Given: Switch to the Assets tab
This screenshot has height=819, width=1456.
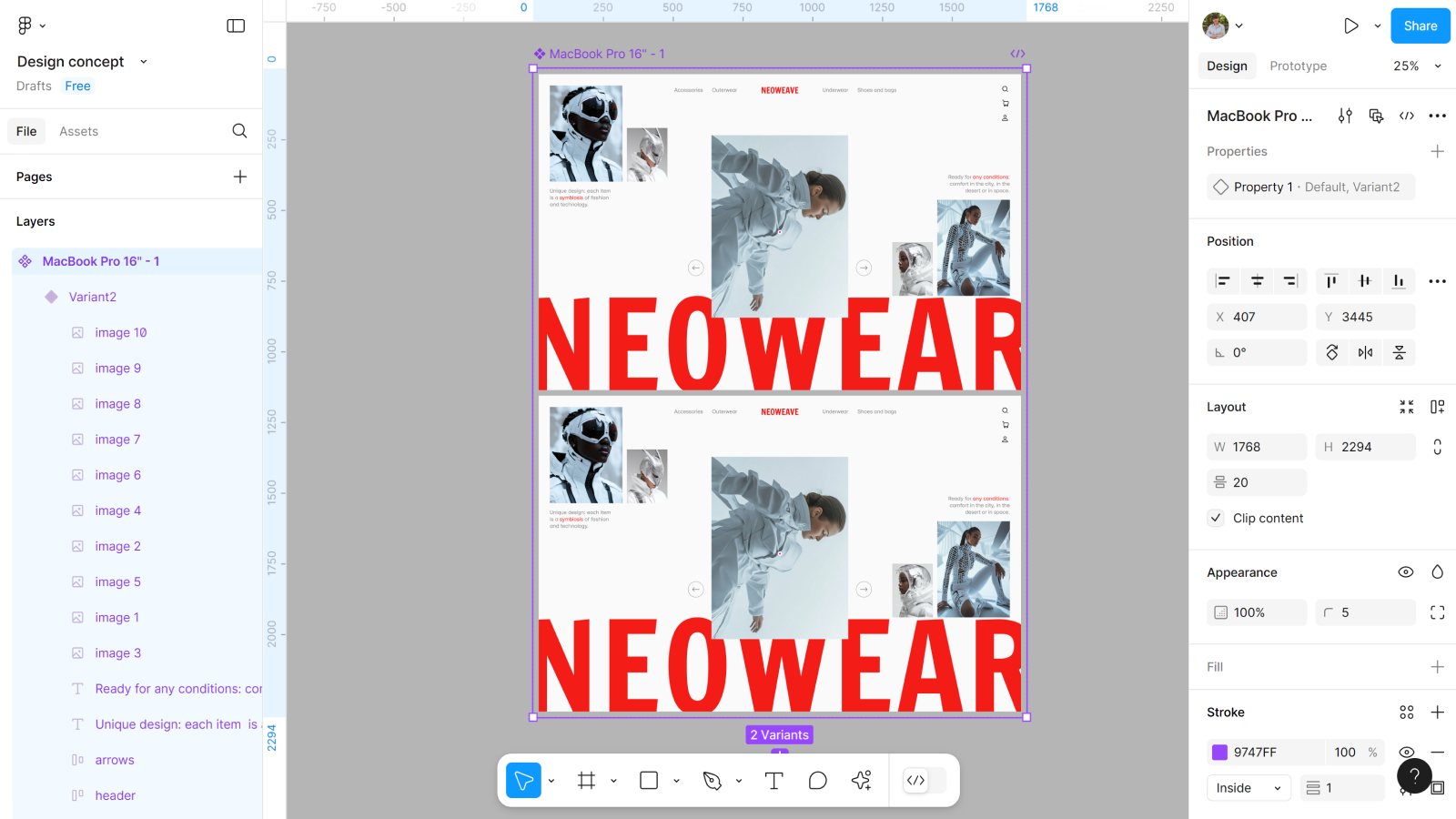Looking at the screenshot, I should [78, 131].
